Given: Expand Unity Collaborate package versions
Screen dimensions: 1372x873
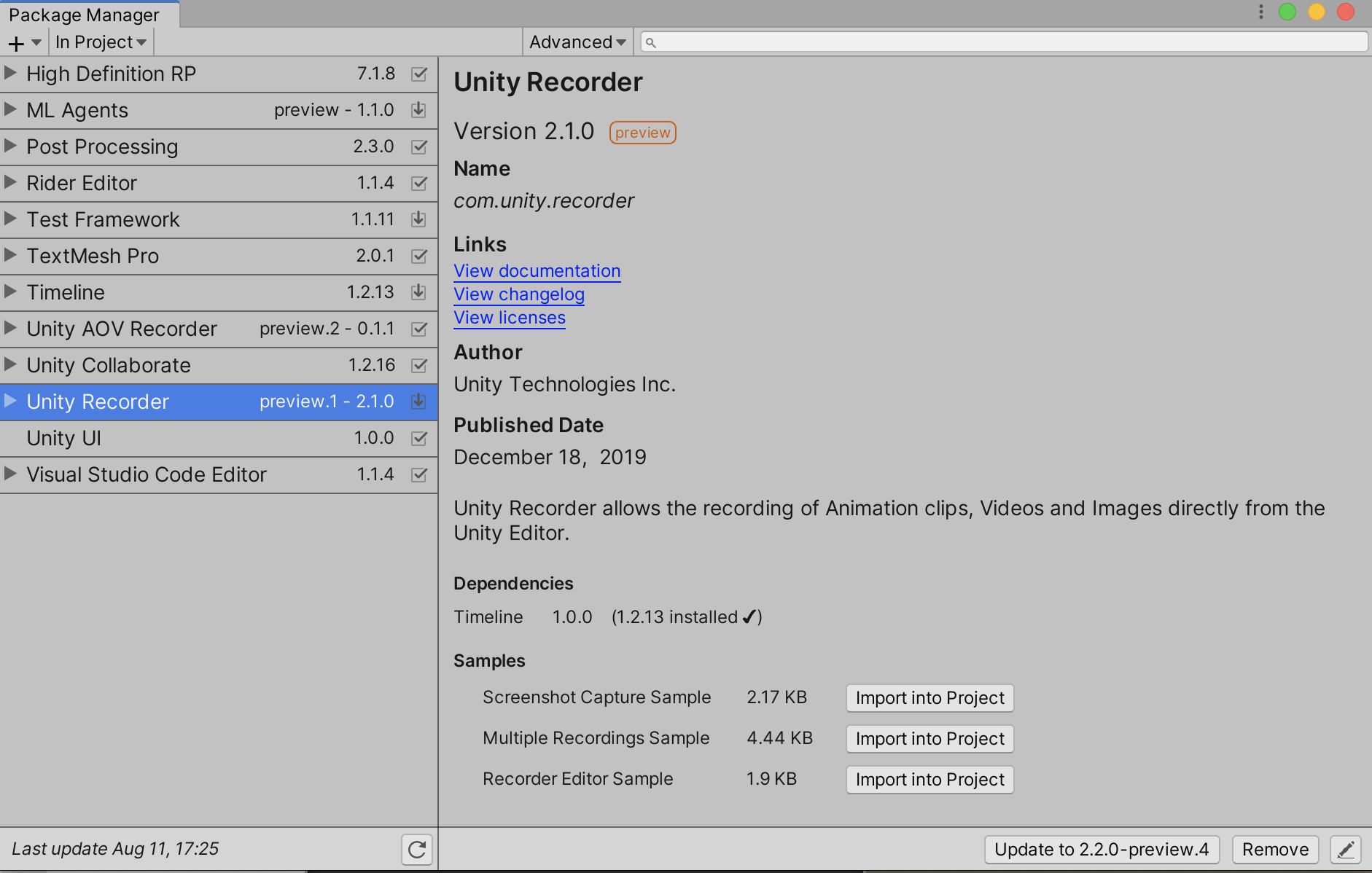Looking at the screenshot, I should point(10,364).
